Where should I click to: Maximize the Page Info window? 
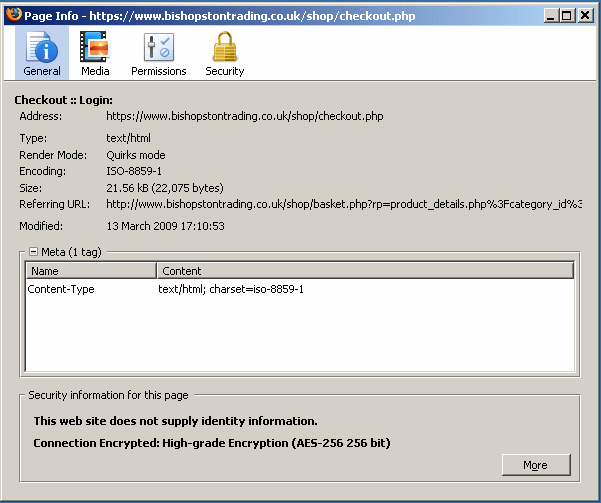(568, 15)
